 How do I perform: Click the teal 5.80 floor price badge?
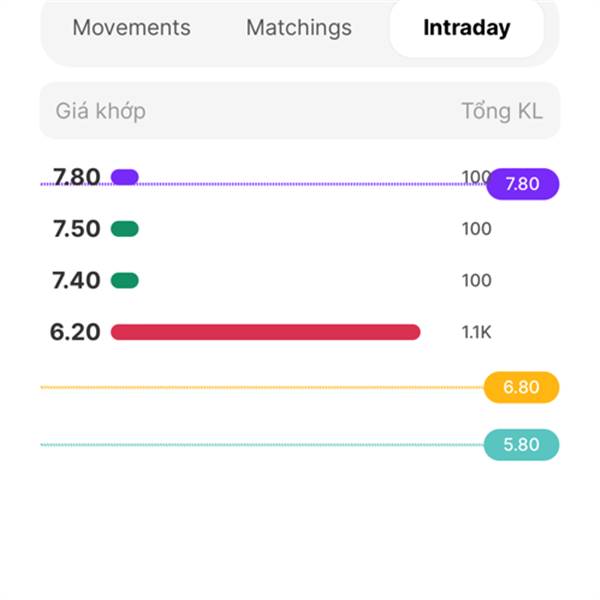(522, 445)
